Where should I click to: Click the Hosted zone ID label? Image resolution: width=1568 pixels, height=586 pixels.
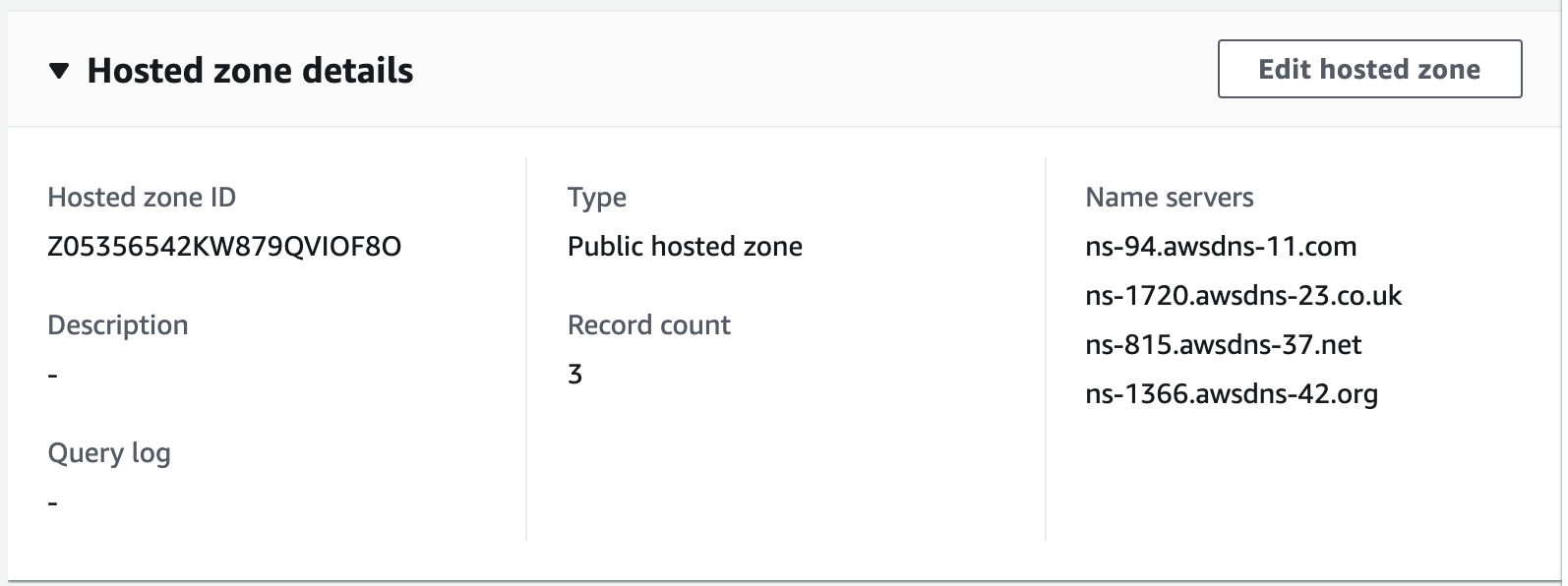tap(142, 198)
